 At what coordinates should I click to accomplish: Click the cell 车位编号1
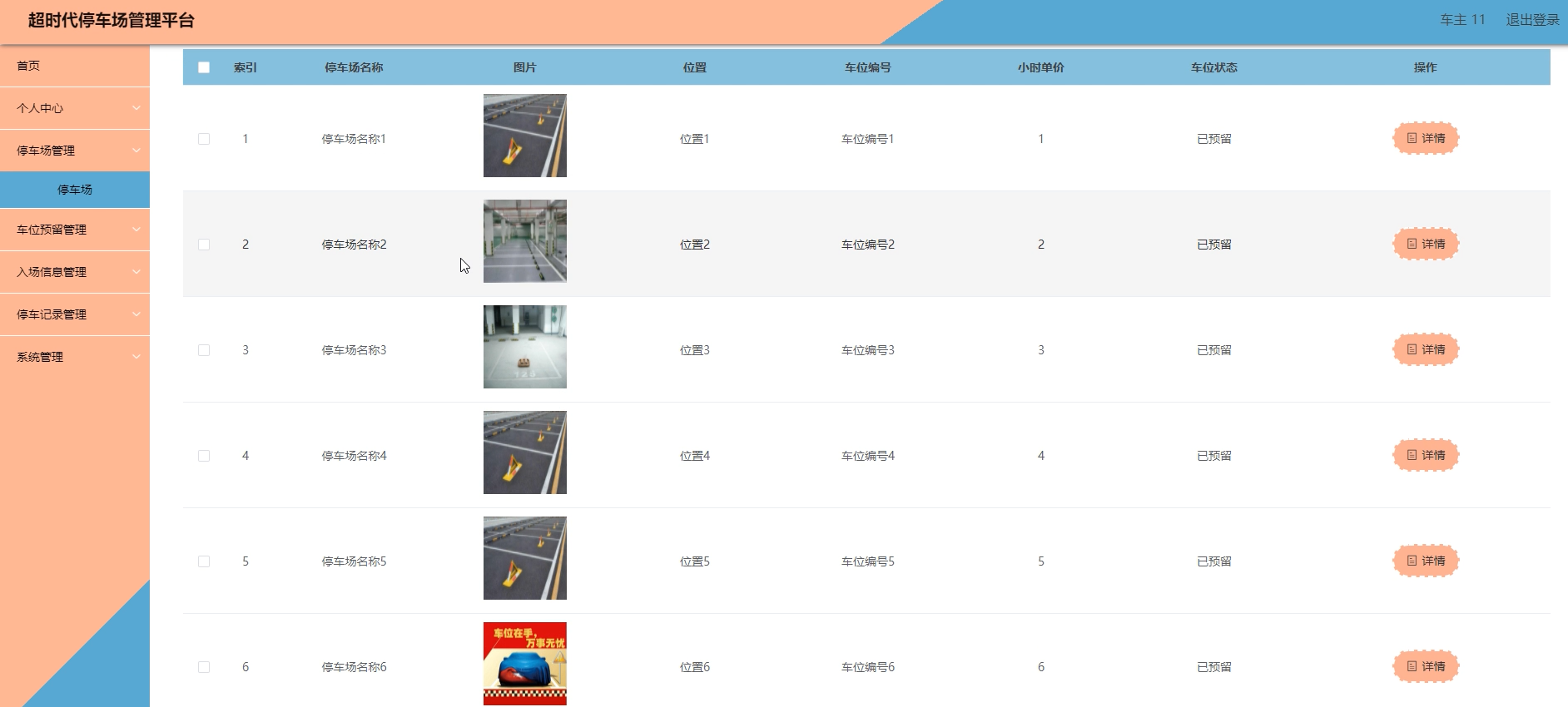click(x=868, y=139)
